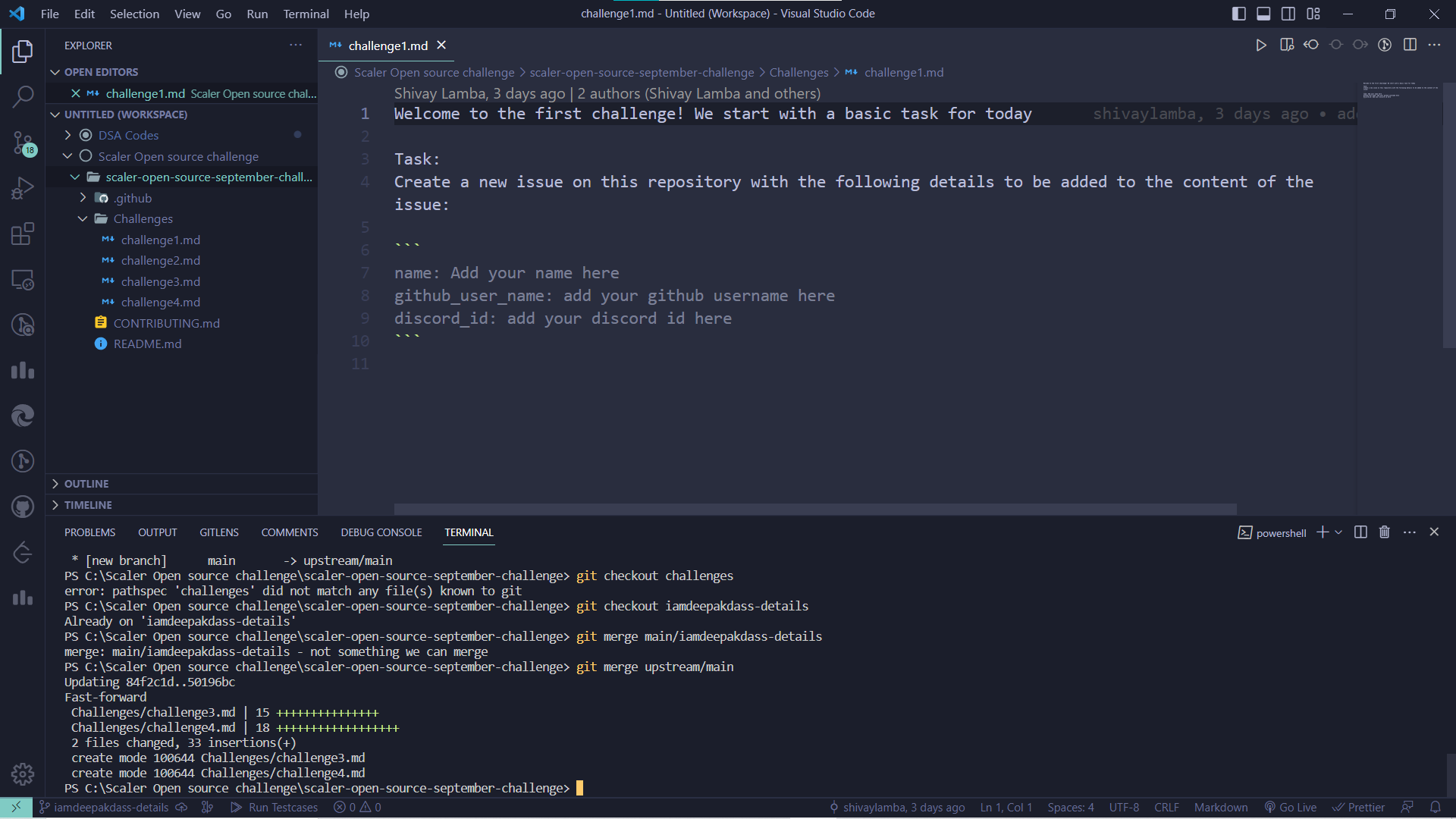Open the Extensions view
This screenshot has height=819, width=1456.
[23, 234]
